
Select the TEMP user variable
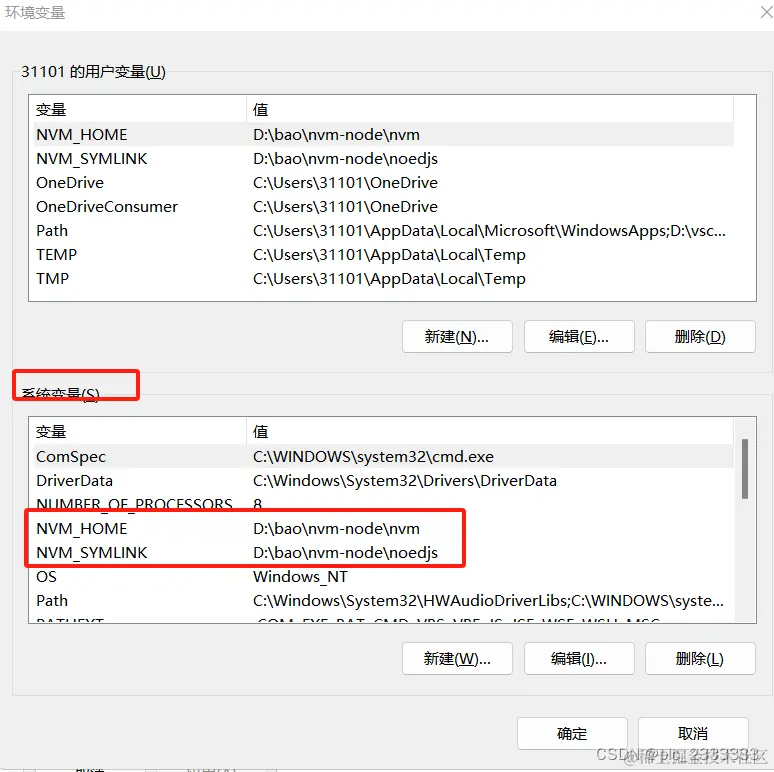pos(384,255)
